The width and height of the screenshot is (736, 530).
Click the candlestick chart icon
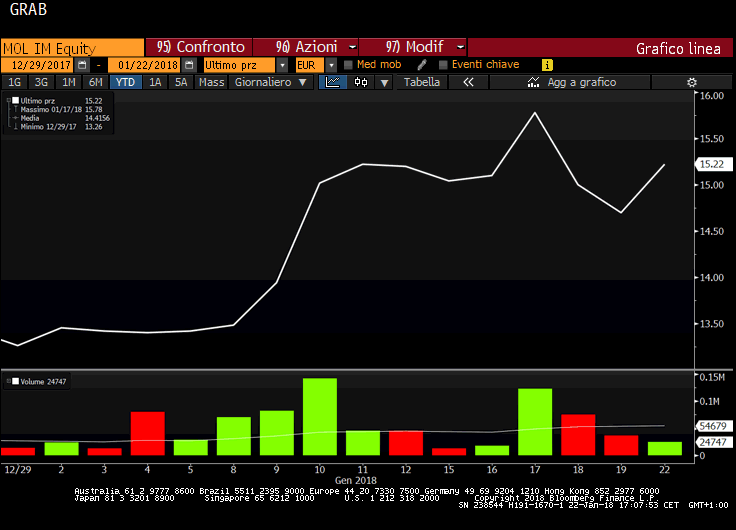tap(360, 82)
